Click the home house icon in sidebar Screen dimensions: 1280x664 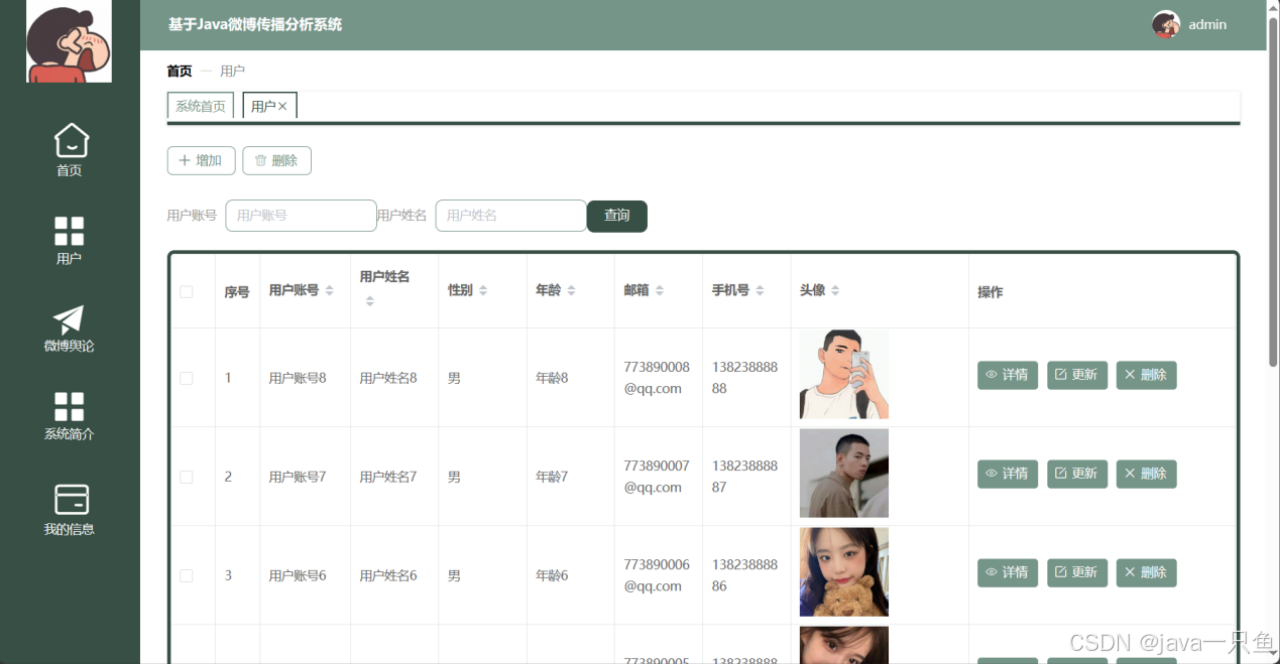pyautogui.click(x=70, y=141)
